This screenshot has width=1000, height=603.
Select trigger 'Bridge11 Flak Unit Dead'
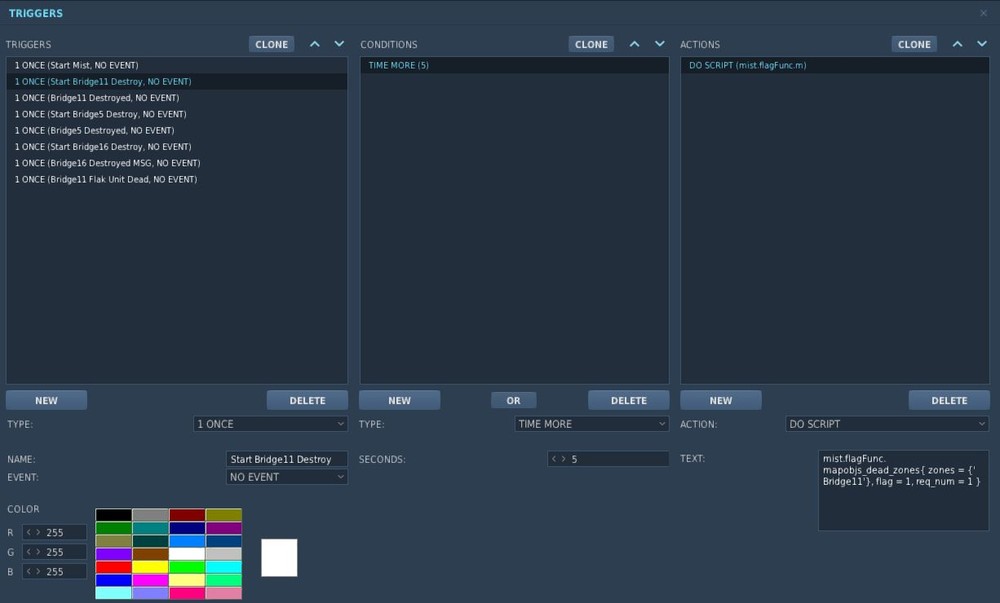coord(177,179)
